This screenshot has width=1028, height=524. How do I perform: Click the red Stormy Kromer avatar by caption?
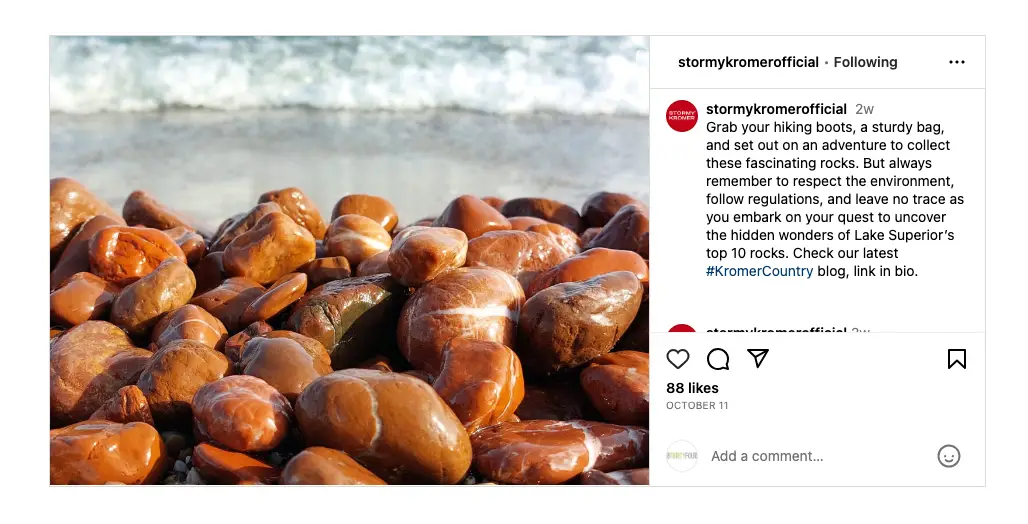click(682, 116)
